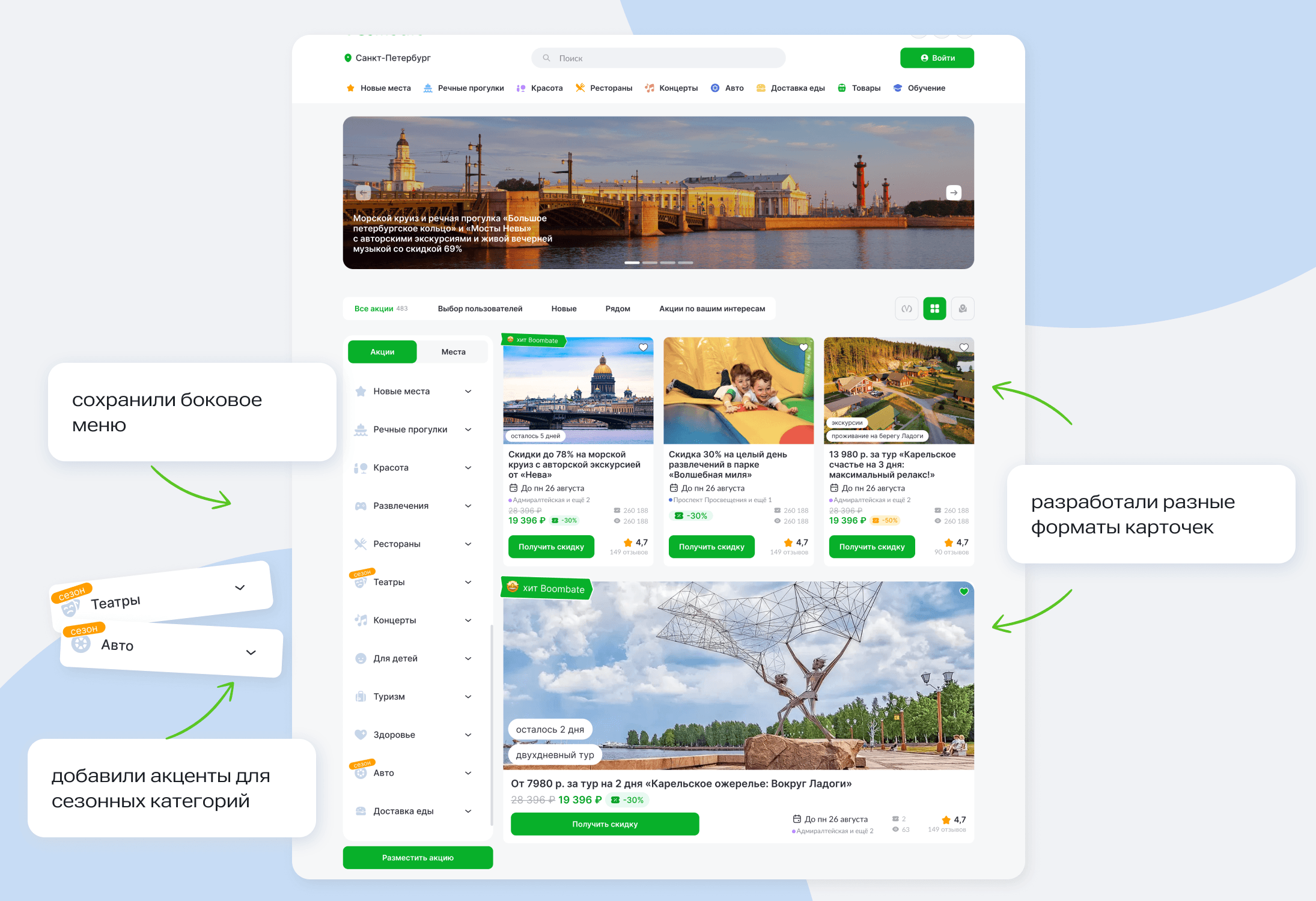The height and width of the screenshot is (901, 1316).
Task: Click the Для детей smiley icon in sidebar
Action: tap(361, 658)
